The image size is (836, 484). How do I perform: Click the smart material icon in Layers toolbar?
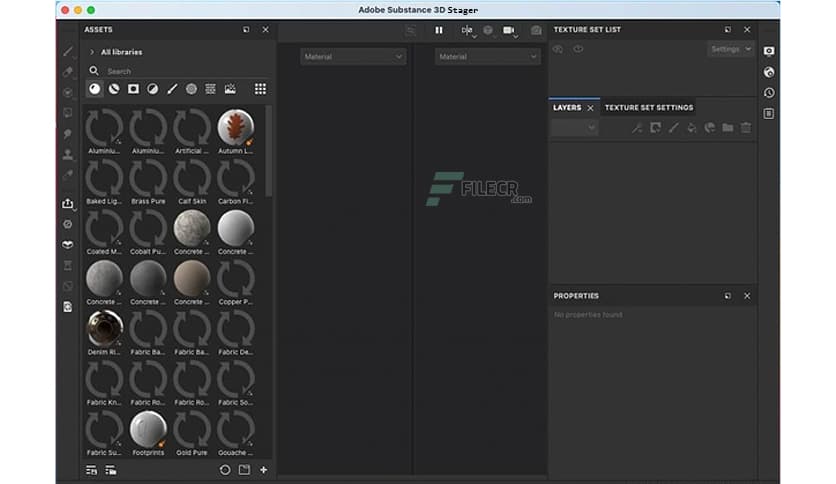710,127
